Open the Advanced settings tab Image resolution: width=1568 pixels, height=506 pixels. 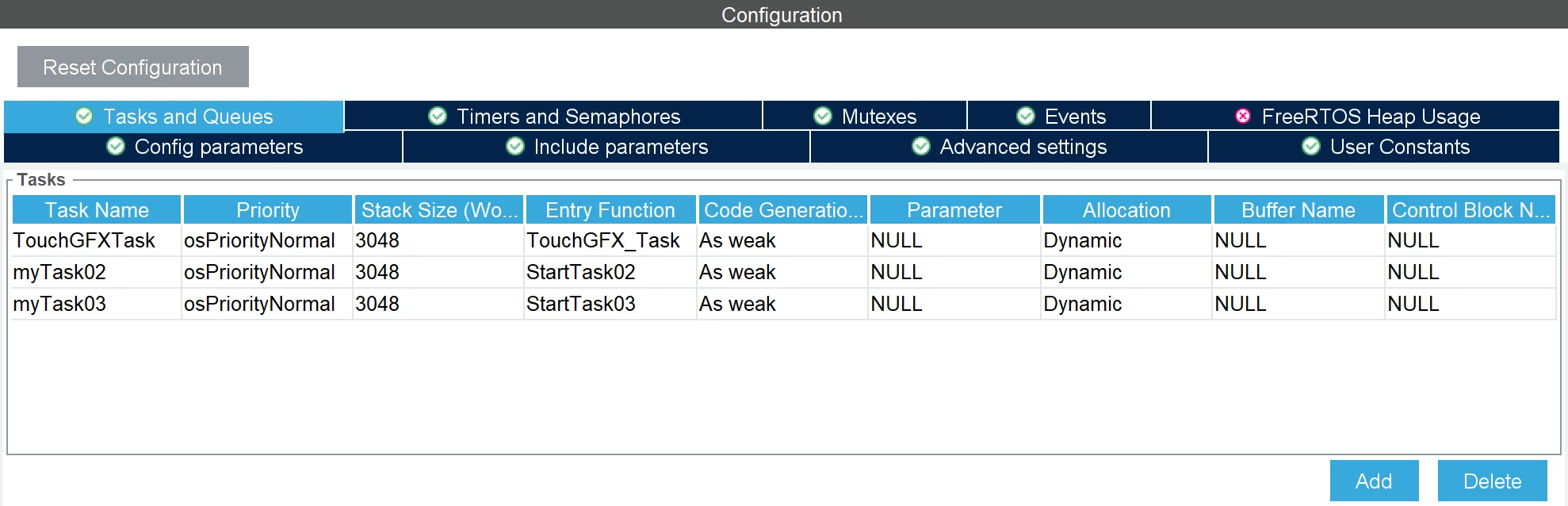1009,147
